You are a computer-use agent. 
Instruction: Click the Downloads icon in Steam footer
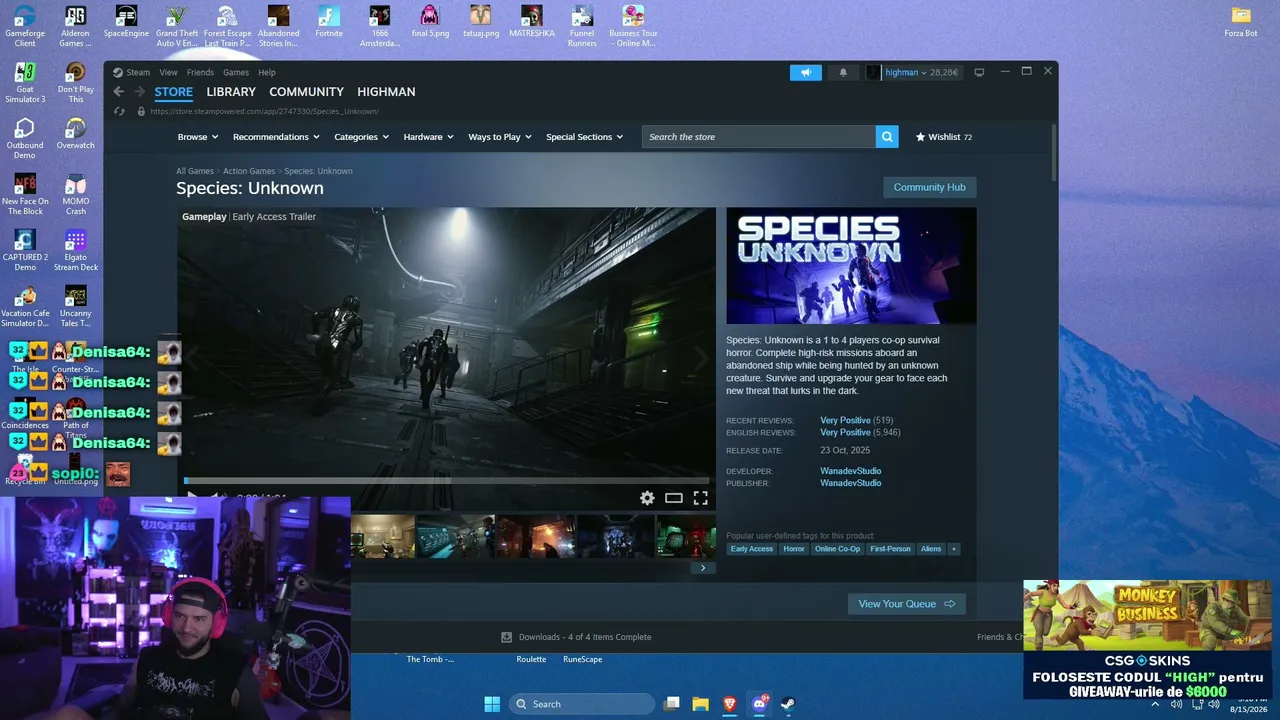(507, 637)
